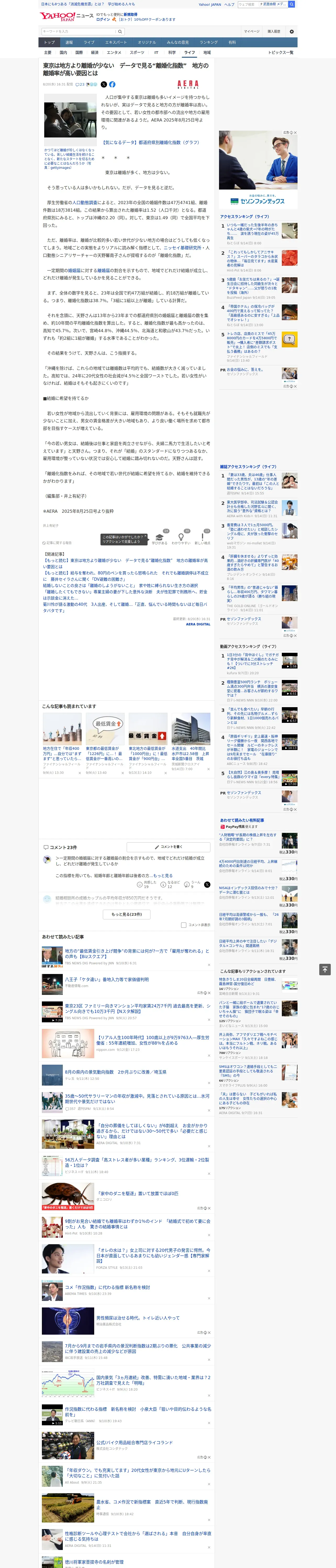Click the back-to-top arrow button
The image size is (336, 1568).
click(325, 970)
